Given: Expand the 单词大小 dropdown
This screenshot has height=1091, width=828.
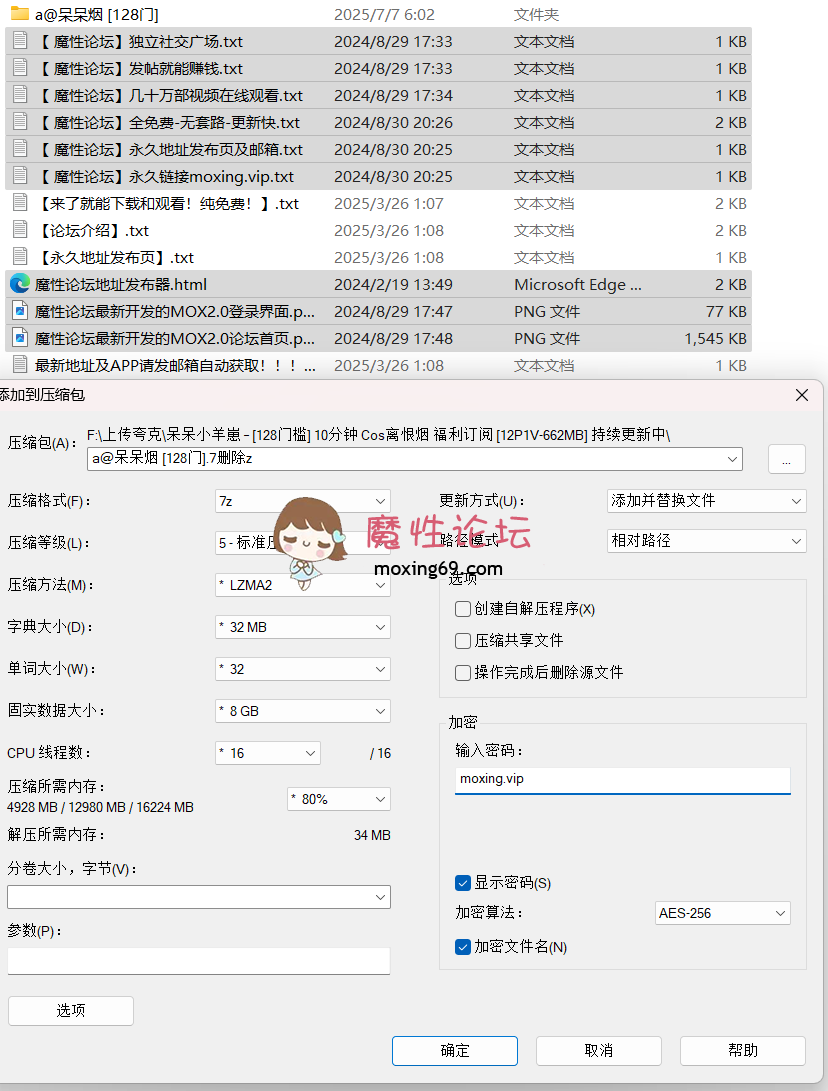Looking at the screenshot, I should pyautogui.click(x=303, y=669).
